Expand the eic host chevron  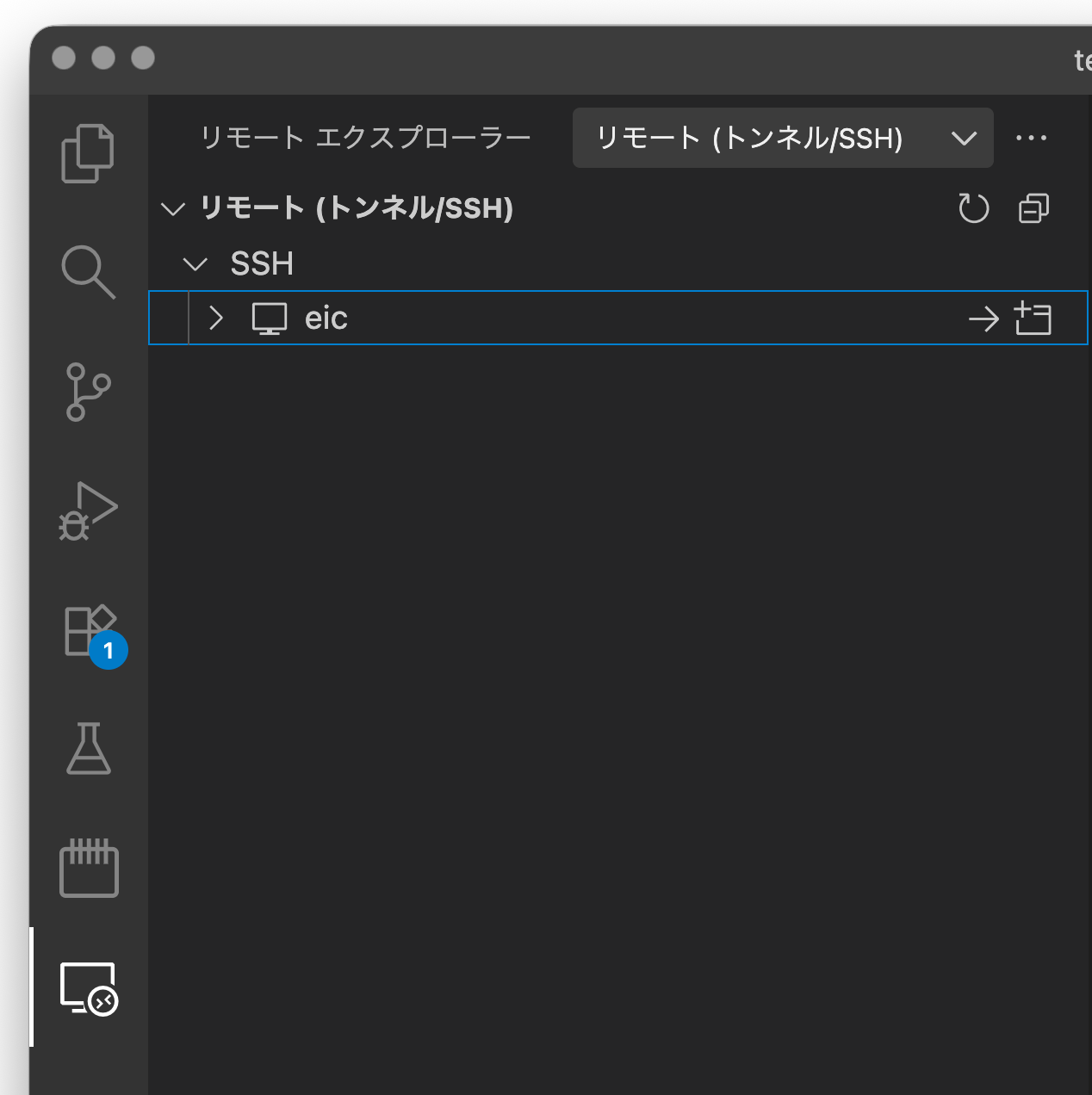[x=216, y=319]
